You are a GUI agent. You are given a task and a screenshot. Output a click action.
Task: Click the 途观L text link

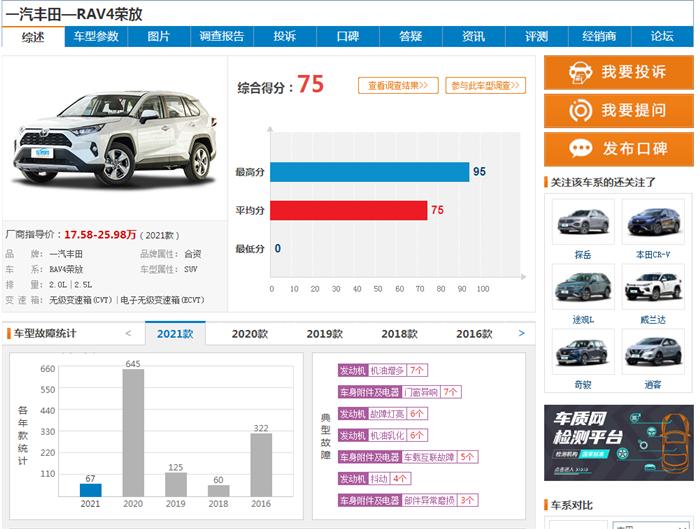583,320
